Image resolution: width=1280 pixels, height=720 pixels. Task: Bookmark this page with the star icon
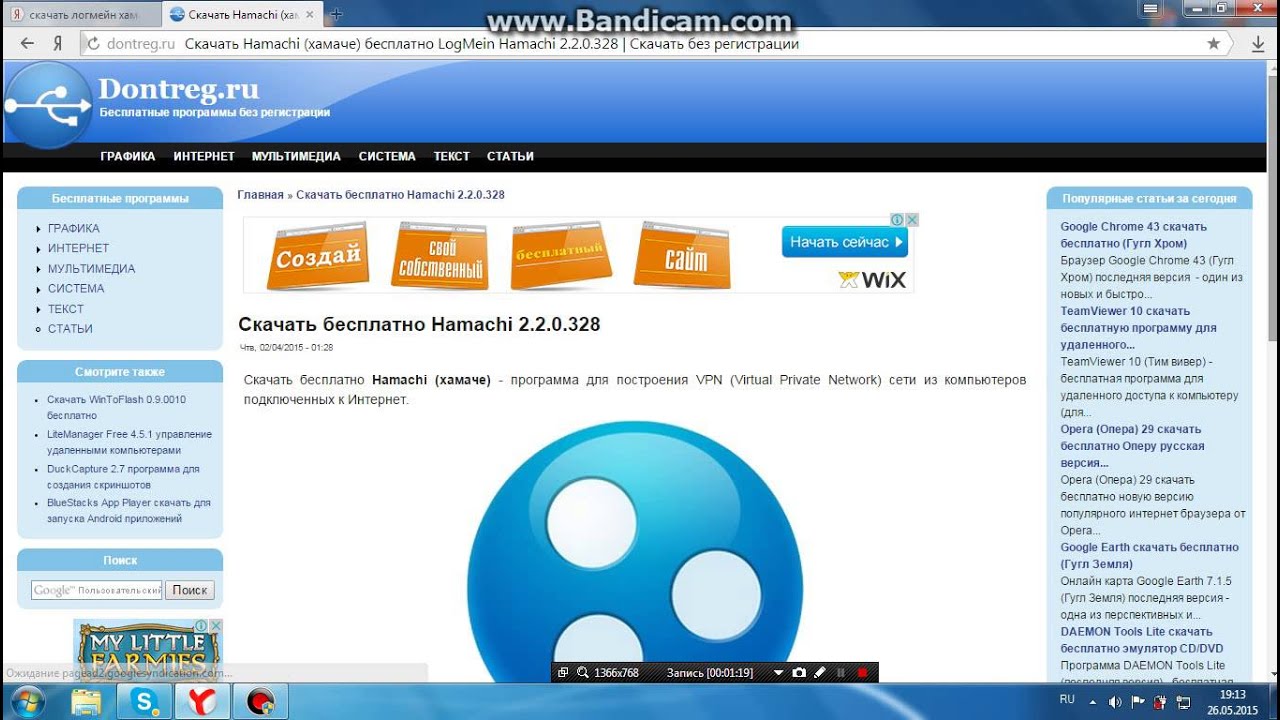coord(1214,44)
